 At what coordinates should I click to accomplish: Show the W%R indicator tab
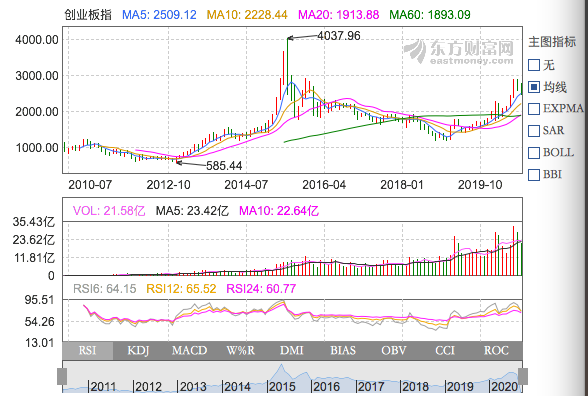tap(241, 351)
